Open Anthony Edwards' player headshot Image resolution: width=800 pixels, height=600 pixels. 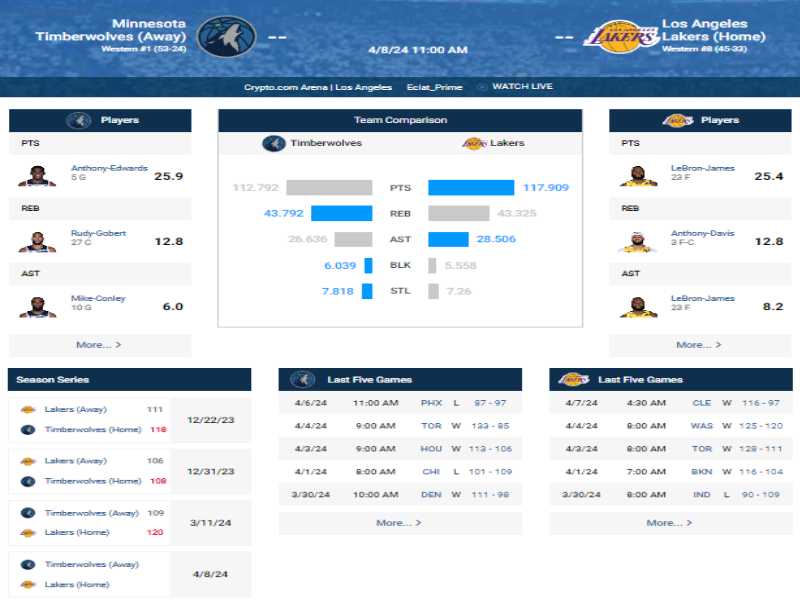(x=37, y=176)
